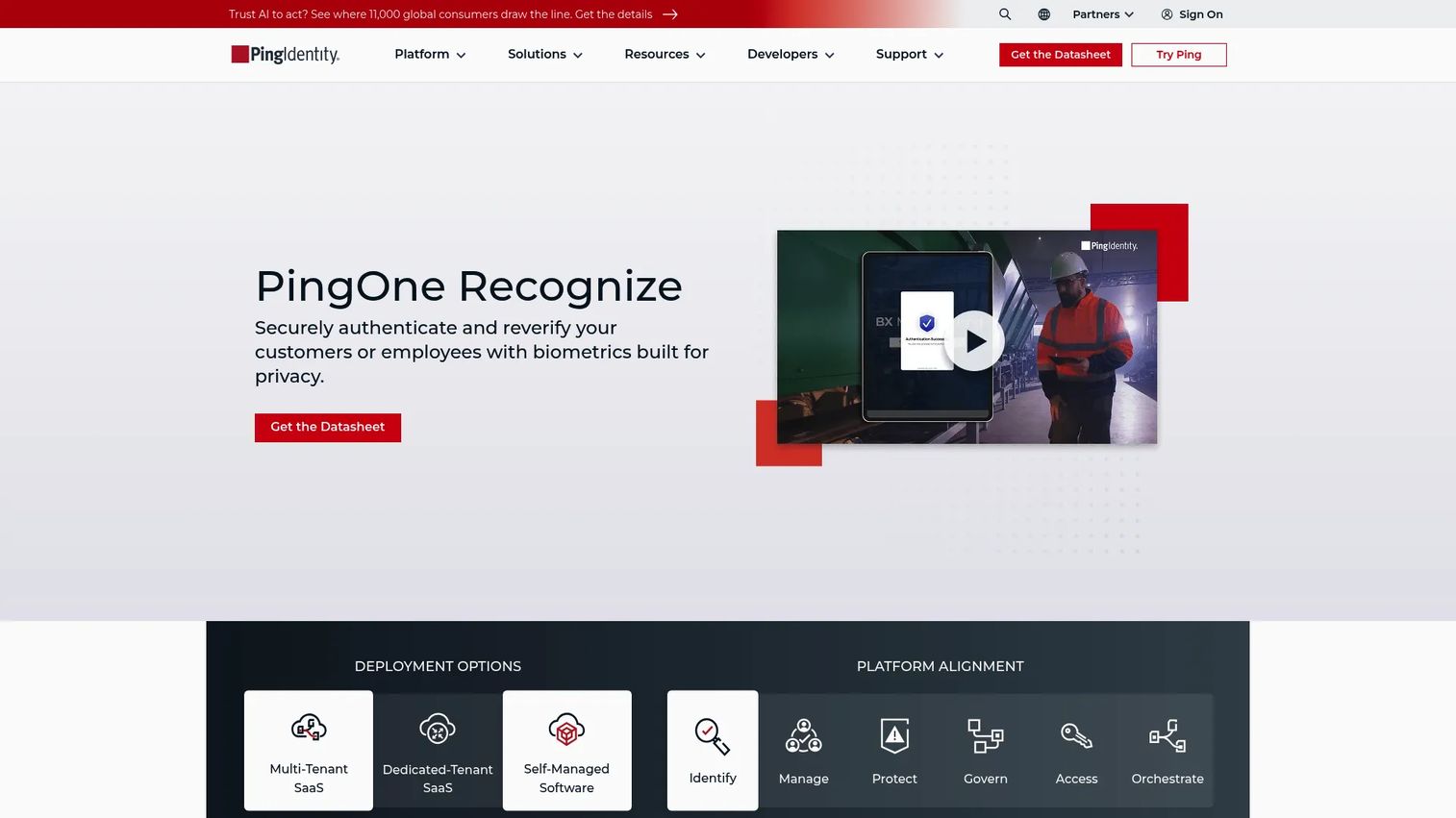Click the Manage people icon
The image size is (1456, 818).
[804, 735]
